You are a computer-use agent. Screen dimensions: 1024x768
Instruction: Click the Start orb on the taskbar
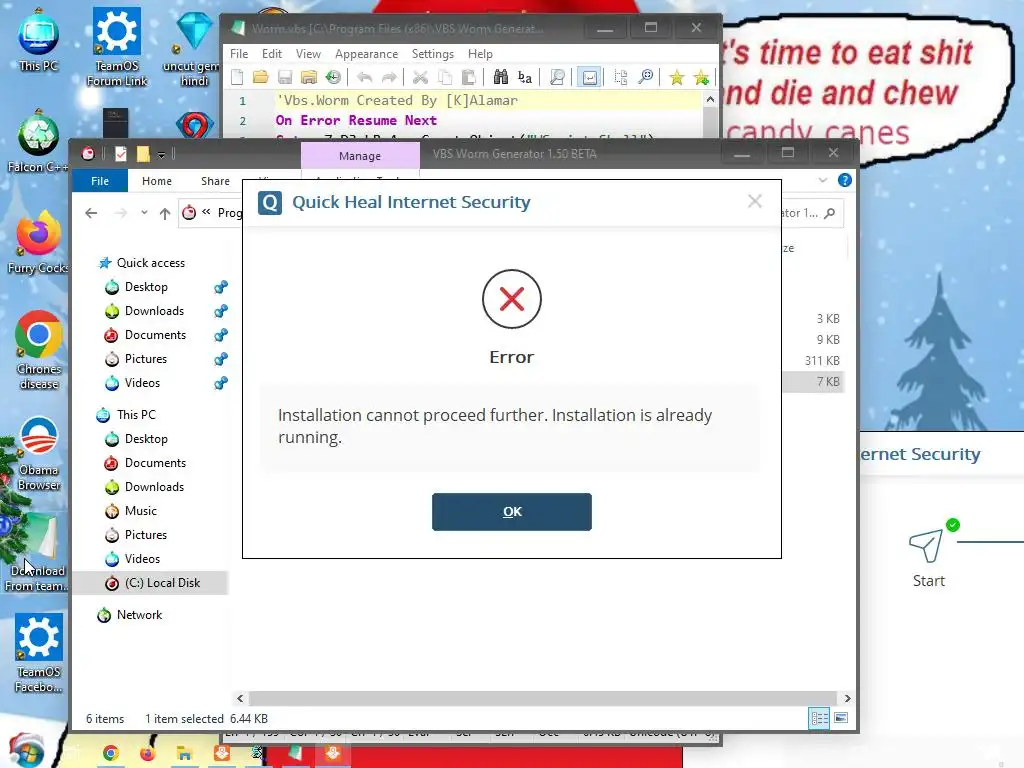coord(26,751)
